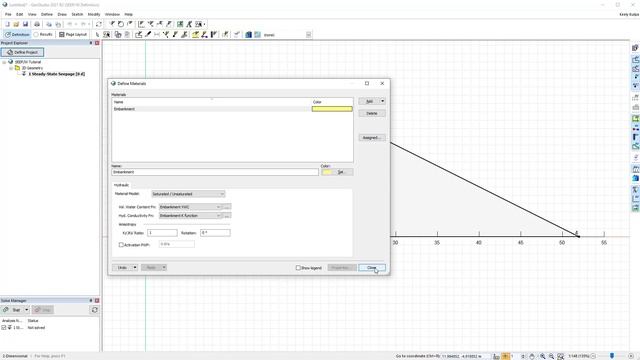Open the Window menu
The width and height of the screenshot is (640, 360).
coord(112,14)
